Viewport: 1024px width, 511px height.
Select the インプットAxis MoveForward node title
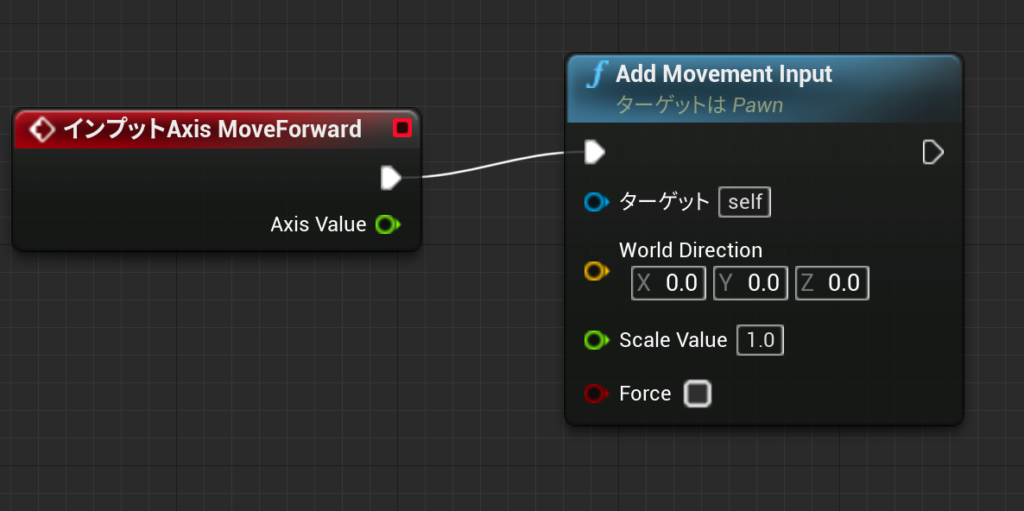click(212, 129)
